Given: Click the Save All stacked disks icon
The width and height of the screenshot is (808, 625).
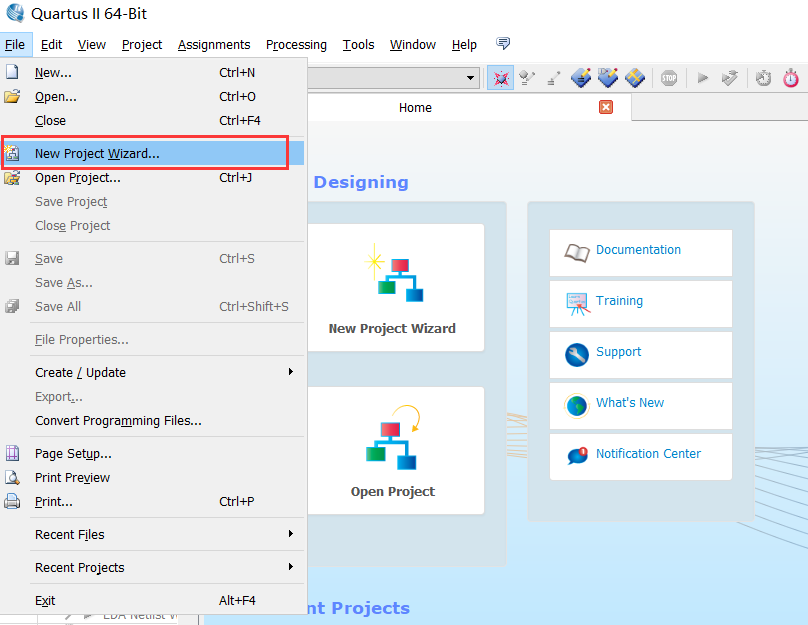Looking at the screenshot, I should click(x=12, y=307).
